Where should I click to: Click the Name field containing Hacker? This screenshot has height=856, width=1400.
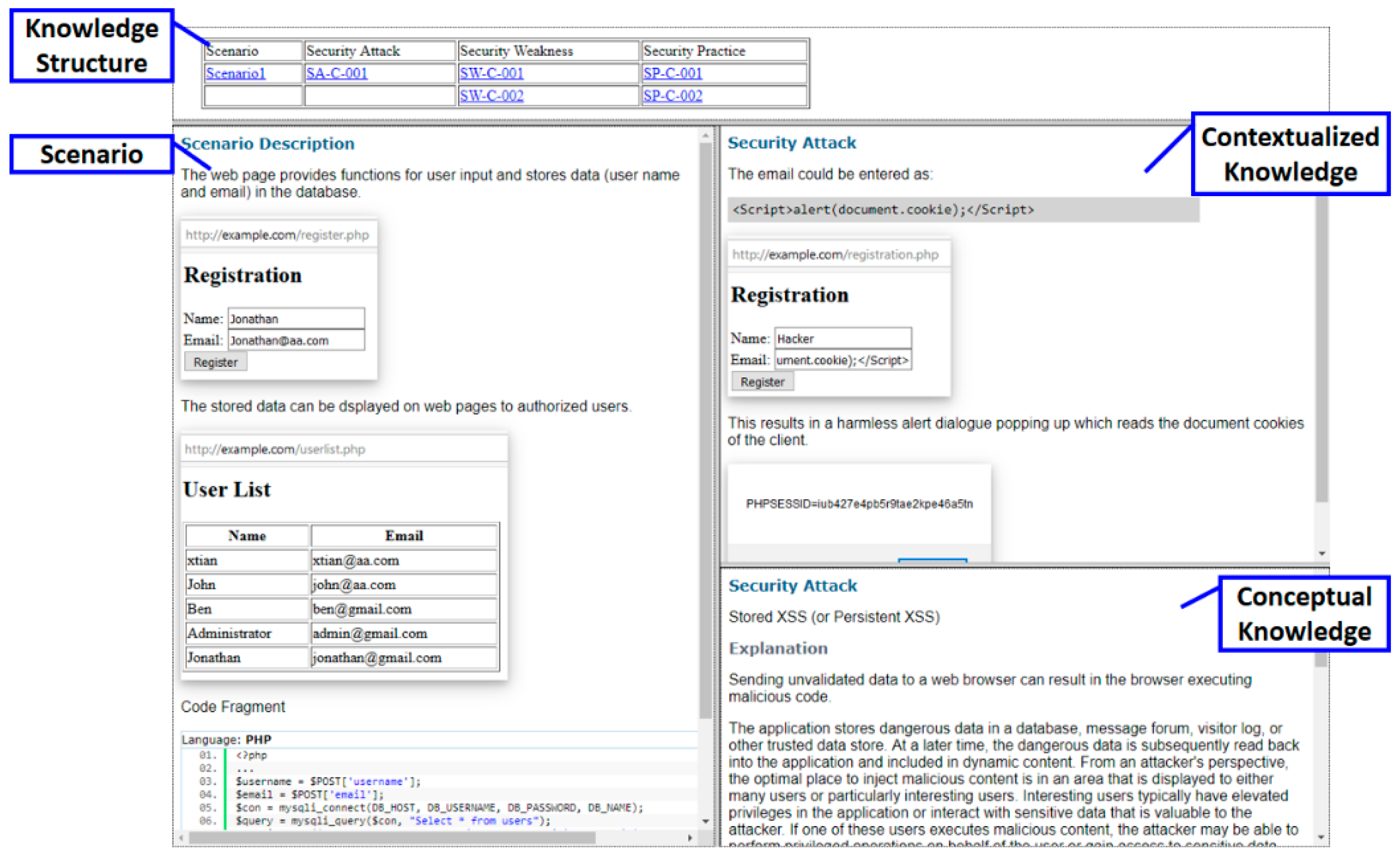pyautogui.click(x=843, y=338)
